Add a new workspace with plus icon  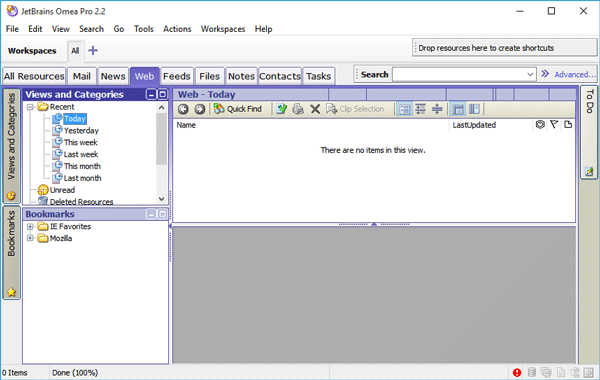(93, 51)
